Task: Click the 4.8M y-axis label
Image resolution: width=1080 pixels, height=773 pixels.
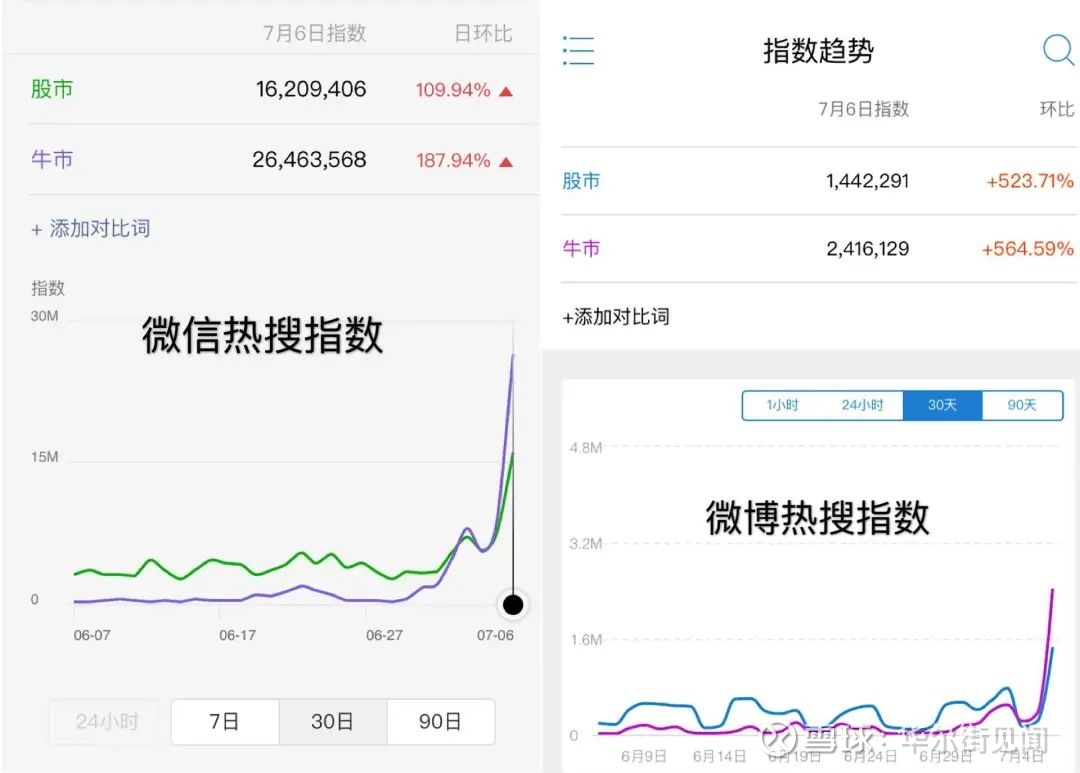Action: pyautogui.click(x=586, y=448)
